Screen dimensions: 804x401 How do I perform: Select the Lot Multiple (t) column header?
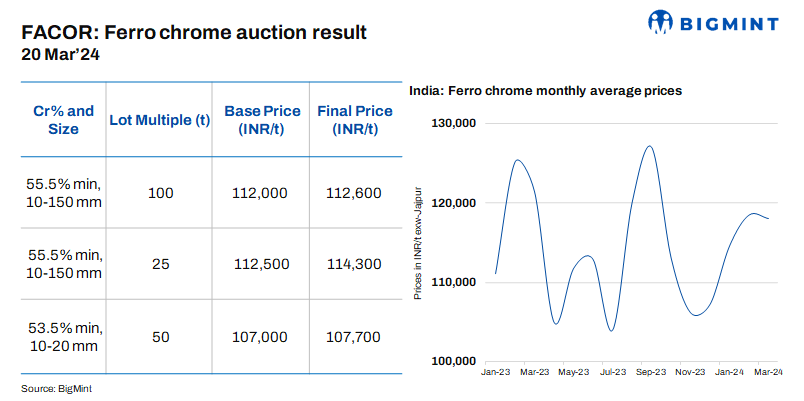click(160, 120)
